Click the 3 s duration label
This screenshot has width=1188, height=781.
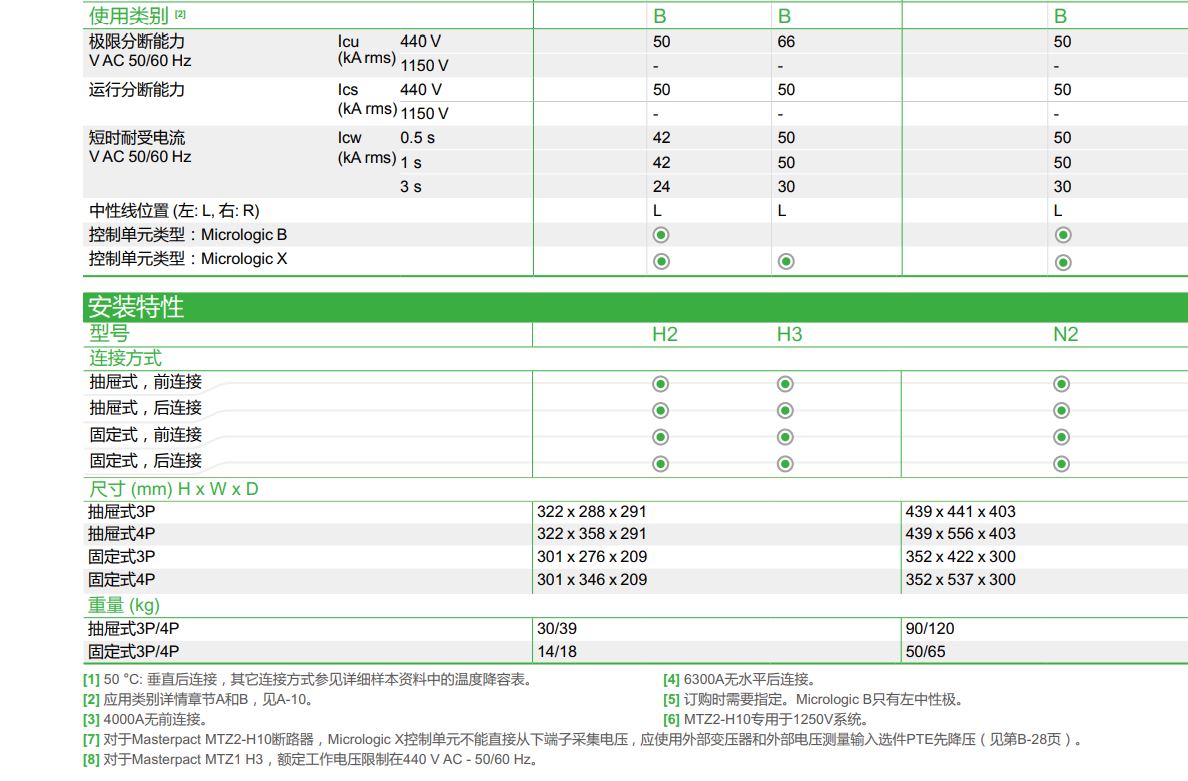pyautogui.click(x=411, y=186)
